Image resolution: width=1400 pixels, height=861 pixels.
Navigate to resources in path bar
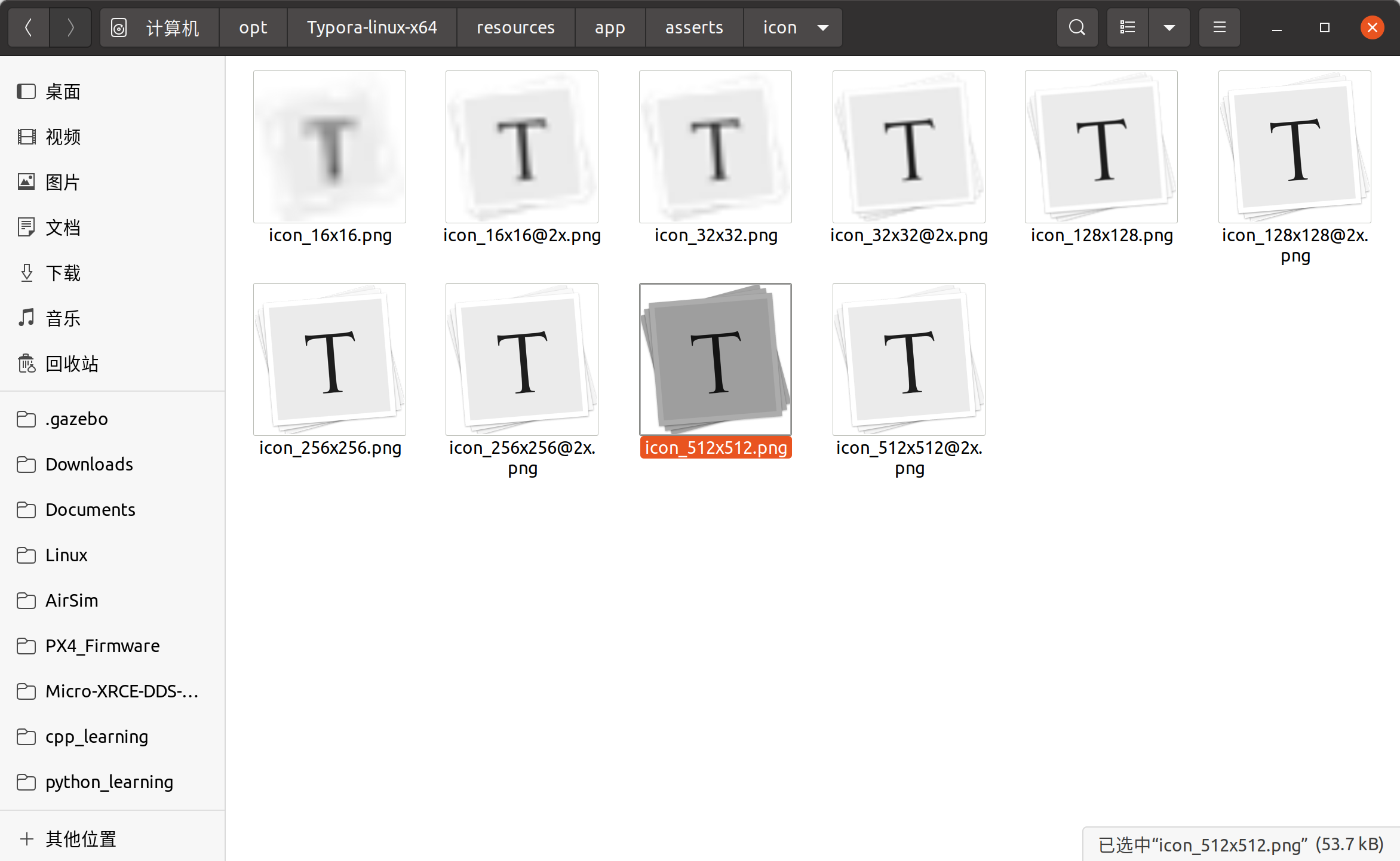pyautogui.click(x=515, y=27)
